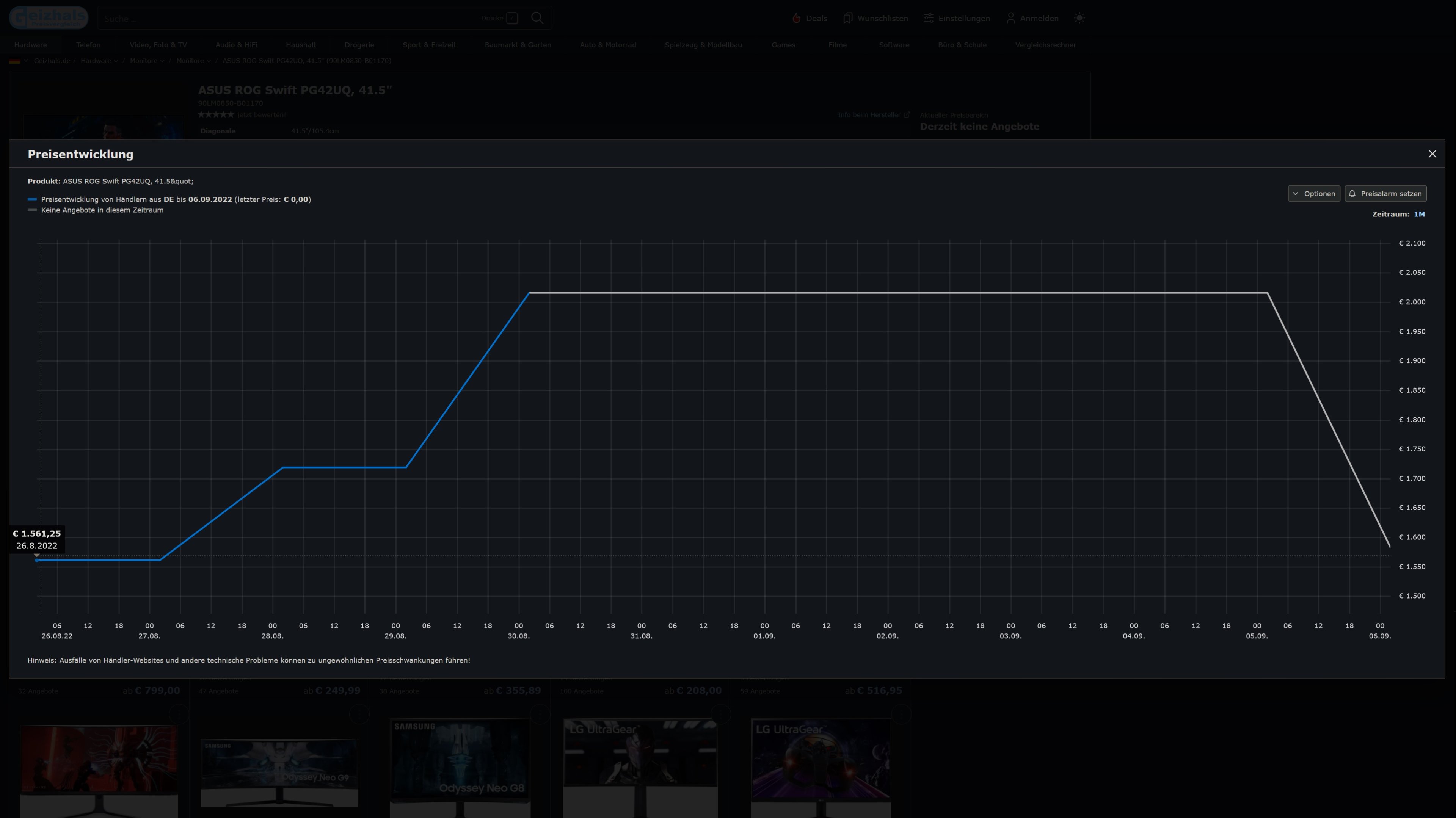The height and width of the screenshot is (818, 1456).
Task: Open the Games category menu
Action: coord(783,45)
